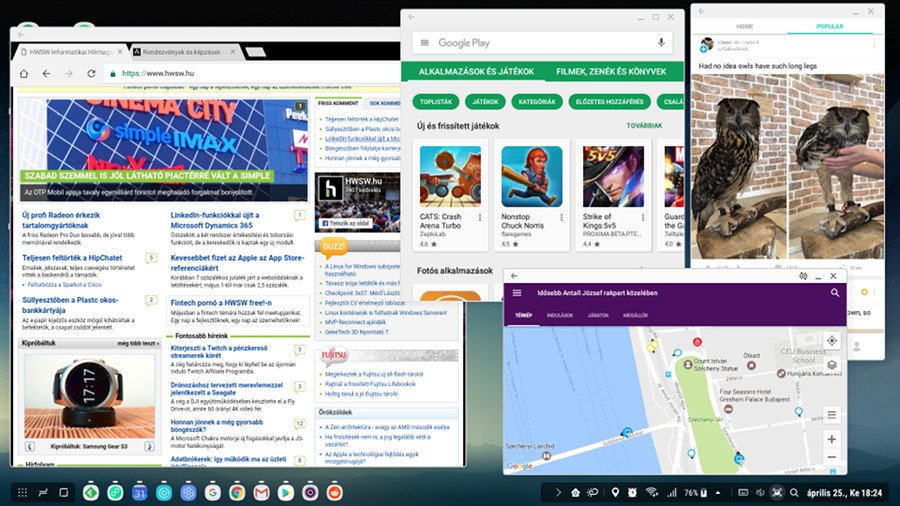Open options menu on Strike of Kings card
Screen dimensions: 900x506
pos(643,217)
